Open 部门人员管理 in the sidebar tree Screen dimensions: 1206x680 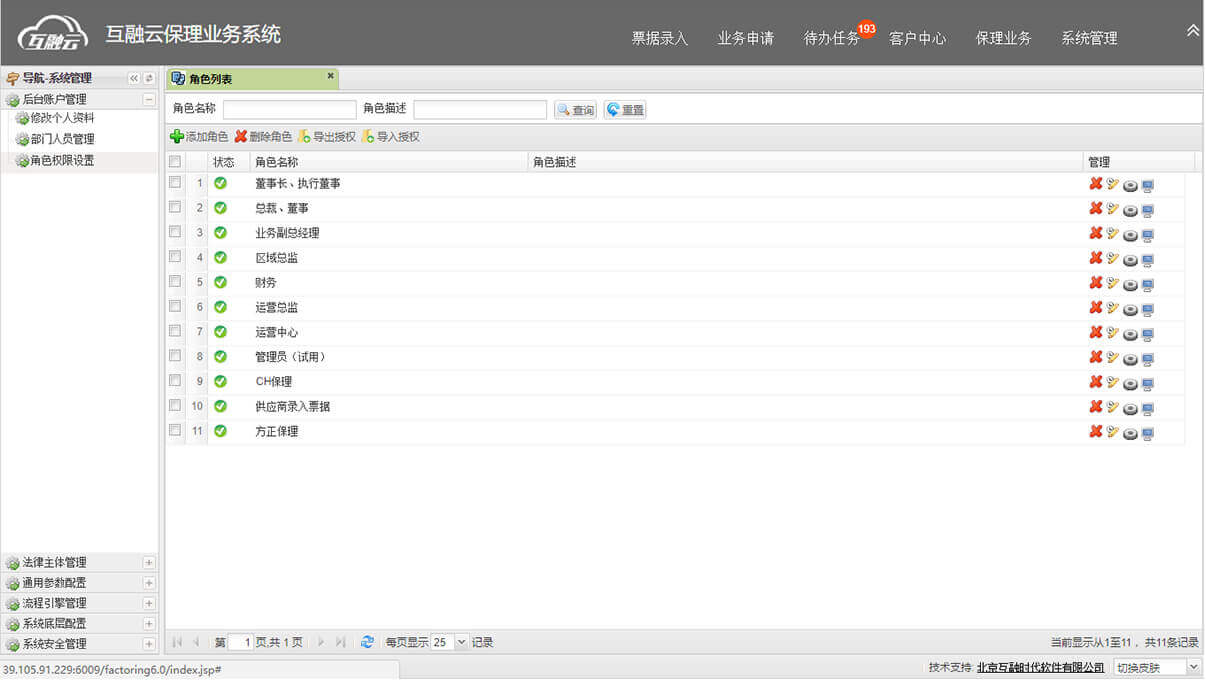click(x=62, y=139)
